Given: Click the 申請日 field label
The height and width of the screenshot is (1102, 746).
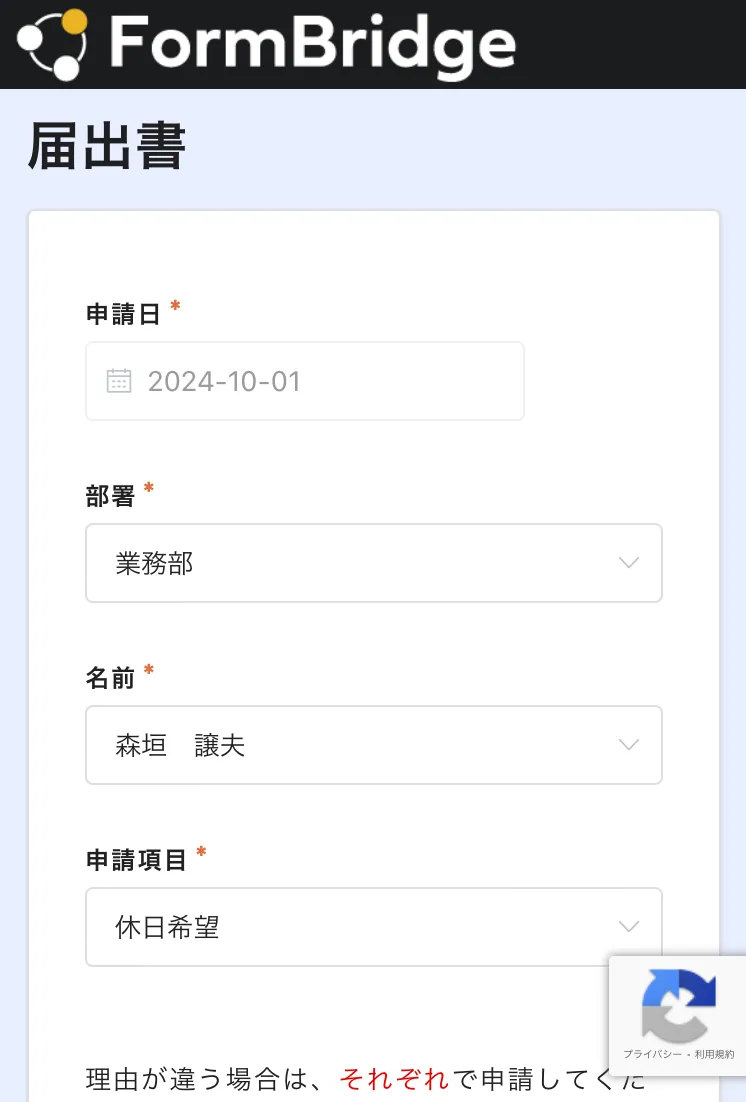Looking at the screenshot, I should (123, 315).
